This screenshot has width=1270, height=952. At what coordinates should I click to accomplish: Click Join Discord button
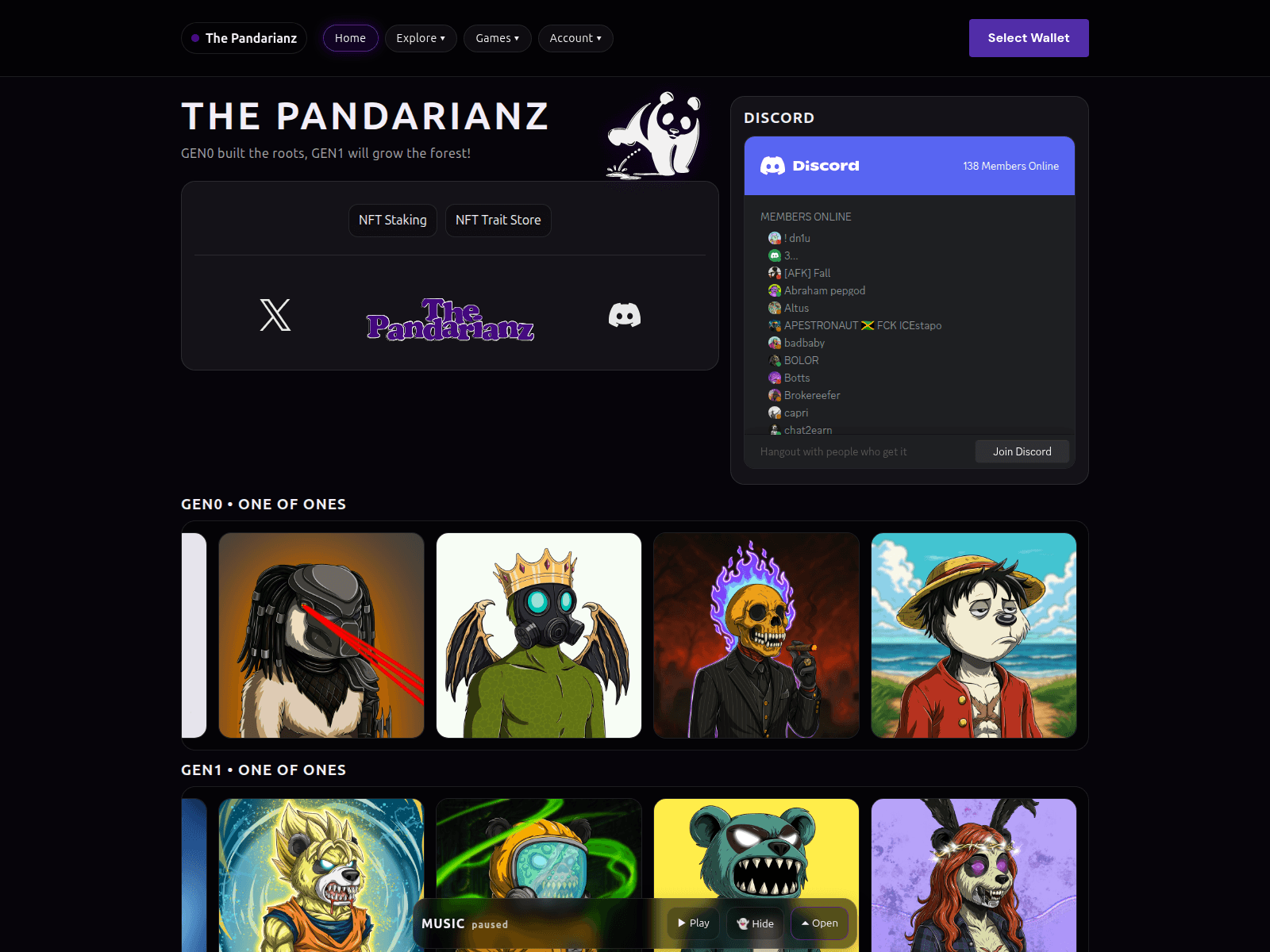coord(1022,451)
